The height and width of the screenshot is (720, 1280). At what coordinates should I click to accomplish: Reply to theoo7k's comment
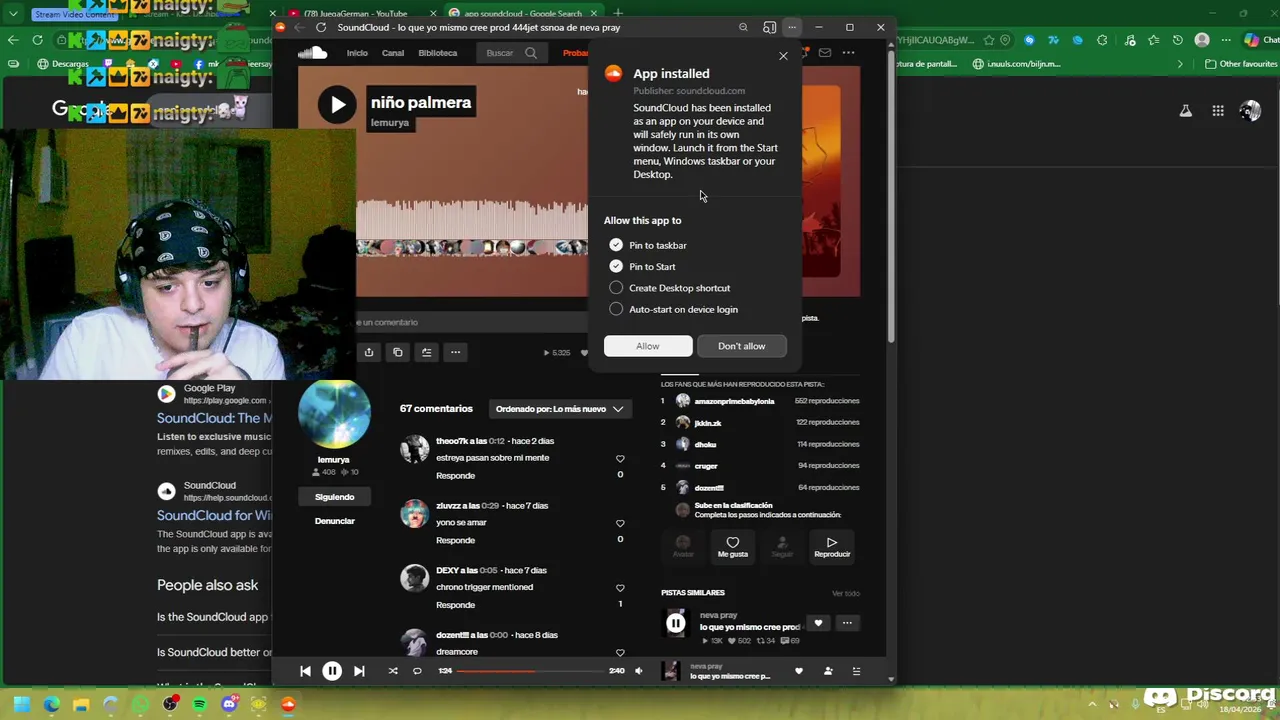455,476
